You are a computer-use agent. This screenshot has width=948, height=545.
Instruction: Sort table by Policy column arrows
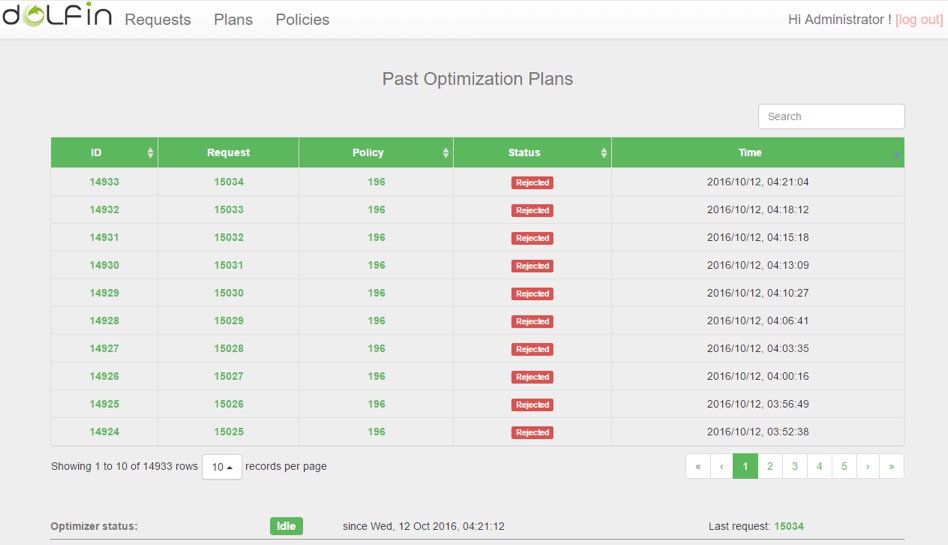446,153
